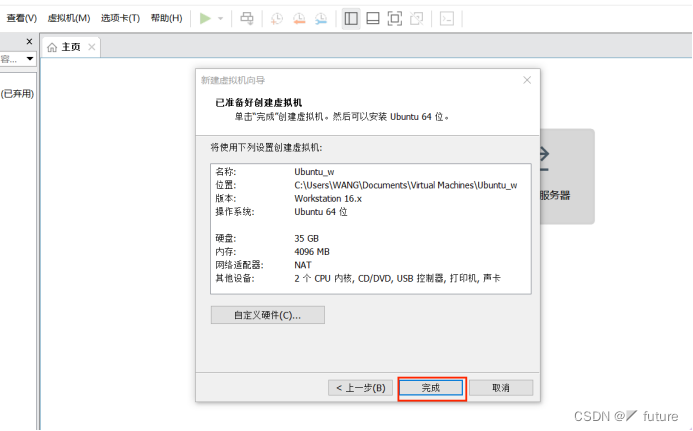Click the memory value 4096 MB

(312, 252)
